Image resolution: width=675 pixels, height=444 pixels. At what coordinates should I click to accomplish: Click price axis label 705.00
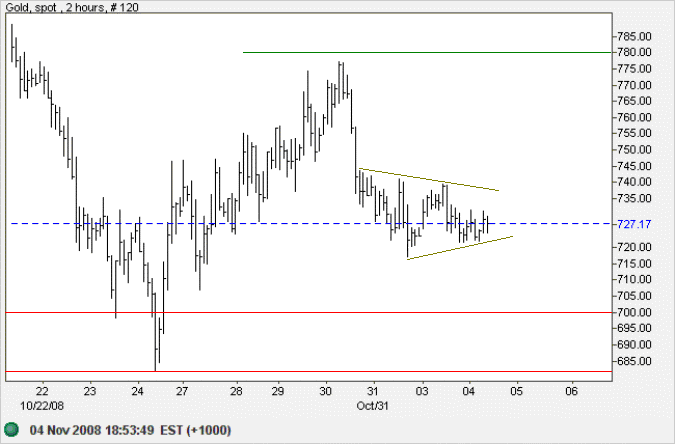coord(634,296)
